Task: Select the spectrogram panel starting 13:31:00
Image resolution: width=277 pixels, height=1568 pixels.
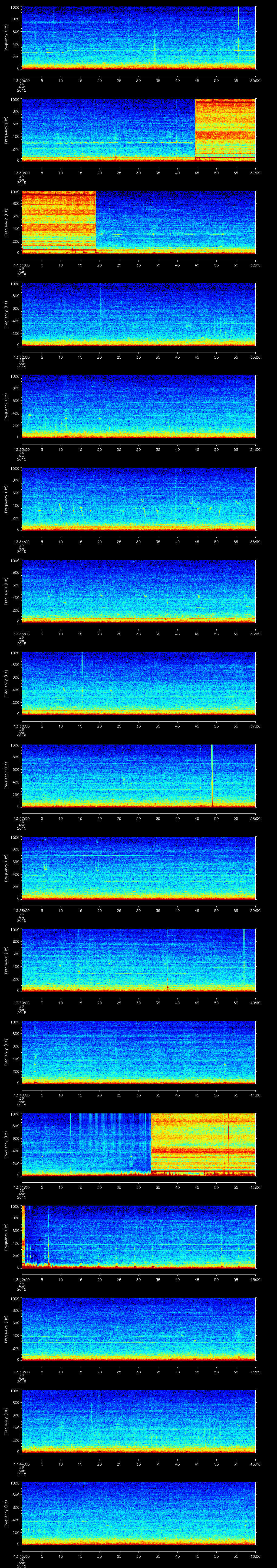Action: pos(139,222)
